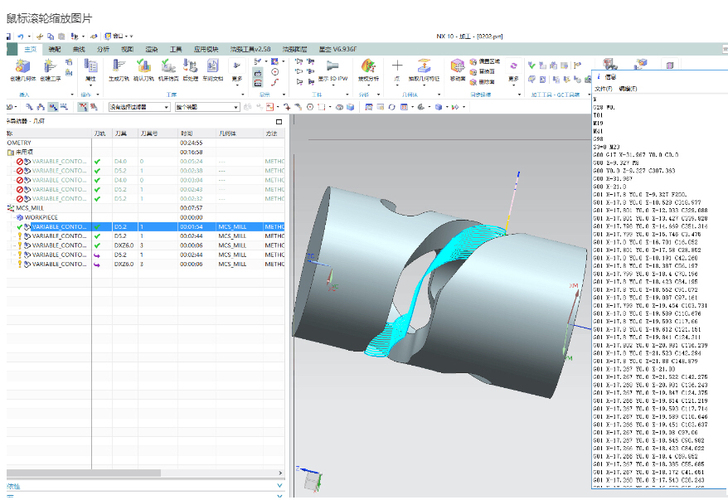728x500 pixels.
Task: Click the 属性 (Properties) ribbon icon
Action: (x=90, y=67)
